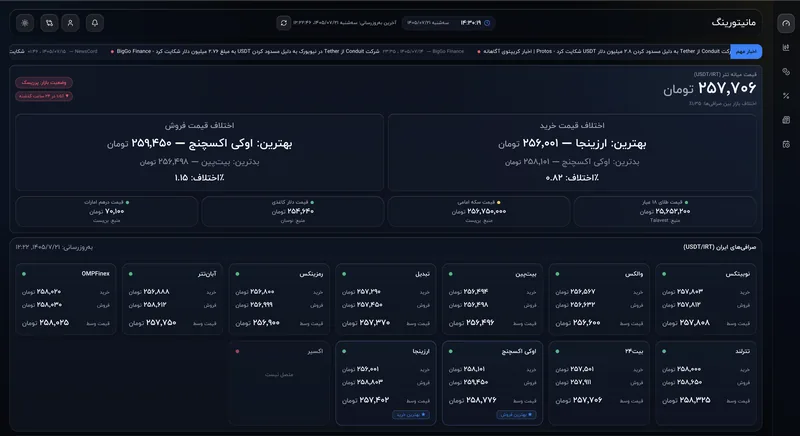Open the calendar-clock icon in the sidebar

786,144
